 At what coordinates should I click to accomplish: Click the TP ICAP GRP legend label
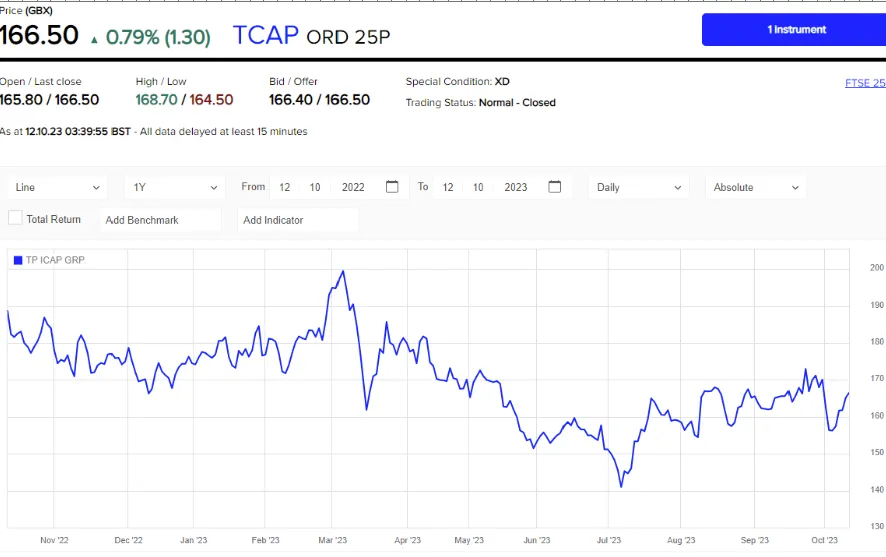coord(55,260)
